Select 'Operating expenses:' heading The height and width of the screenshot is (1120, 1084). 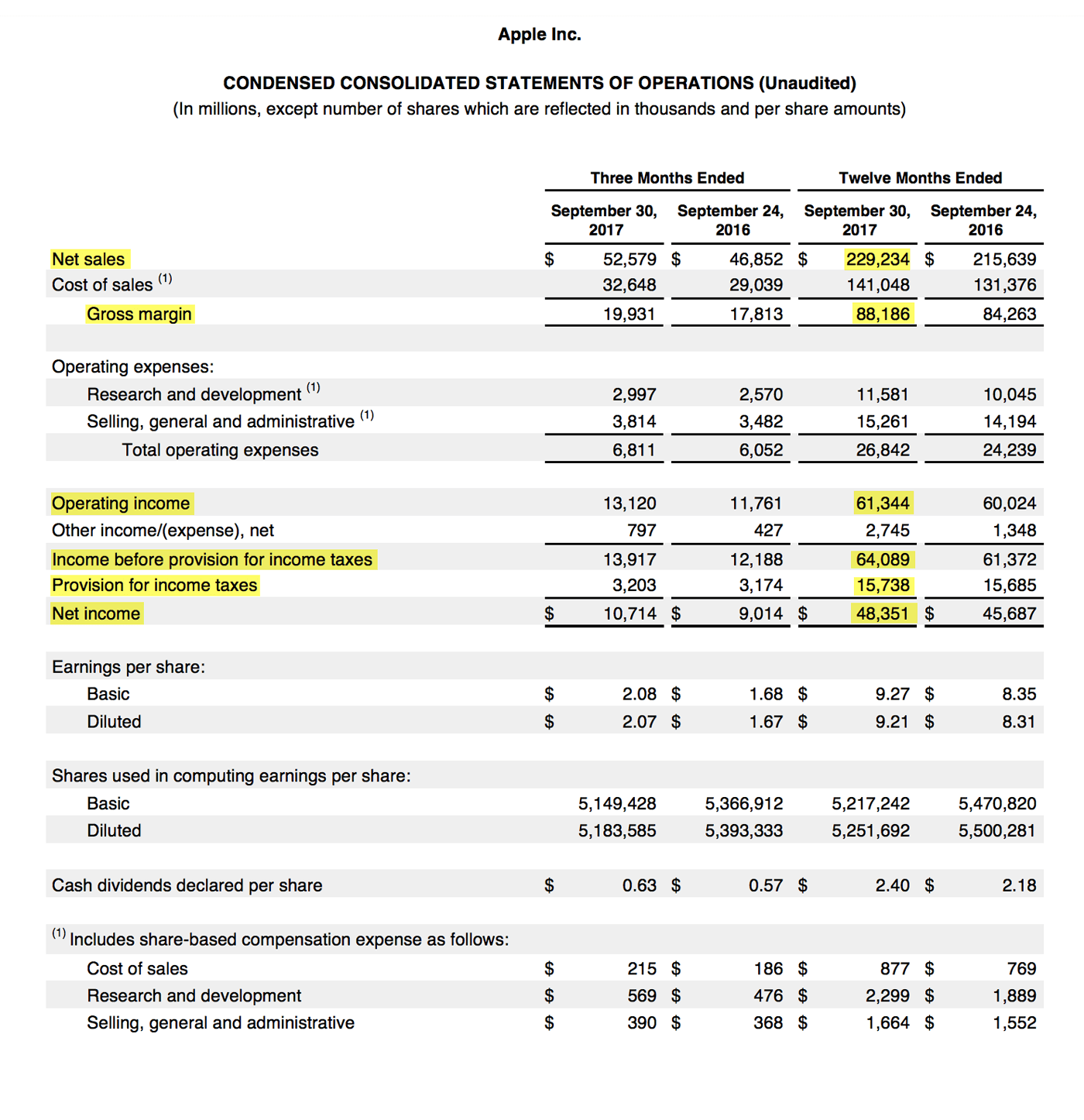(x=133, y=366)
